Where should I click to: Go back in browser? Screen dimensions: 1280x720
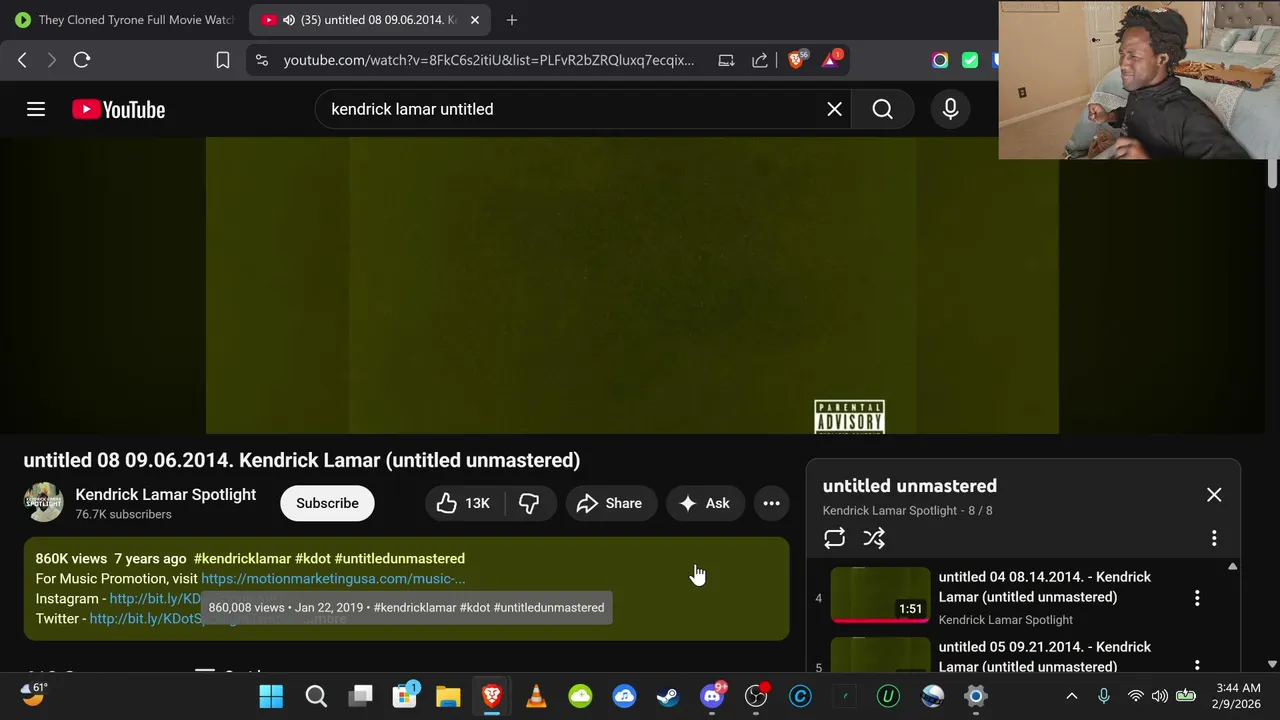(x=22, y=60)
